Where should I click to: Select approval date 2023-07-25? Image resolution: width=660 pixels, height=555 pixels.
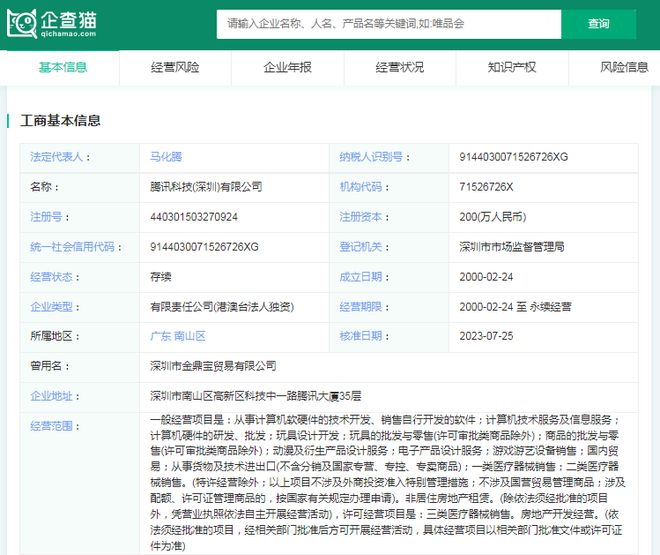486,336
